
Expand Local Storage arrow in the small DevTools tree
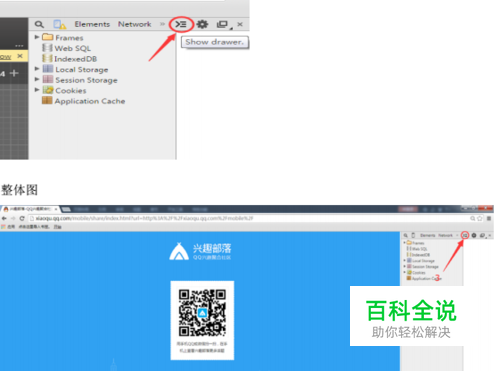405,260
